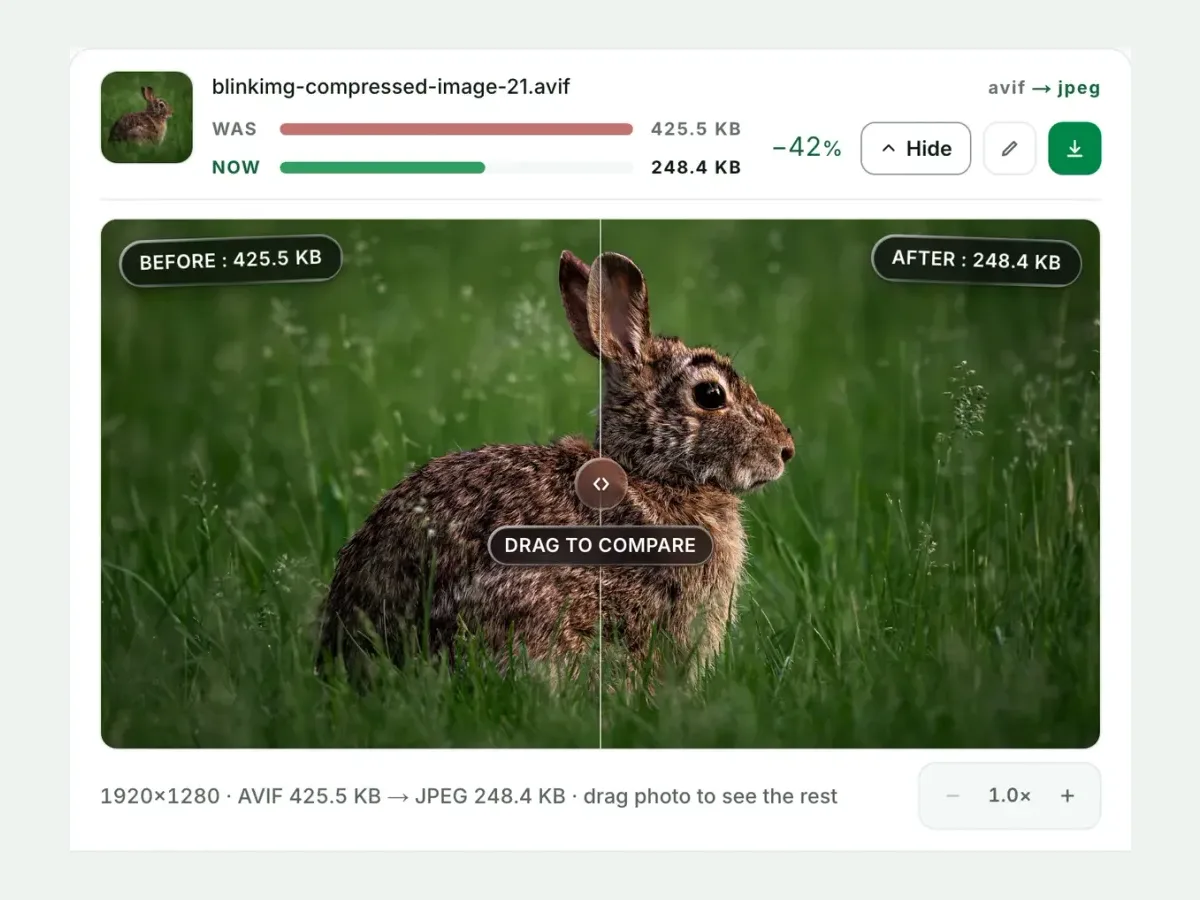1200x900 pixels.
Task: Click the "425.5 KB" value in the WAS row
Action: [x=696, y=129]
